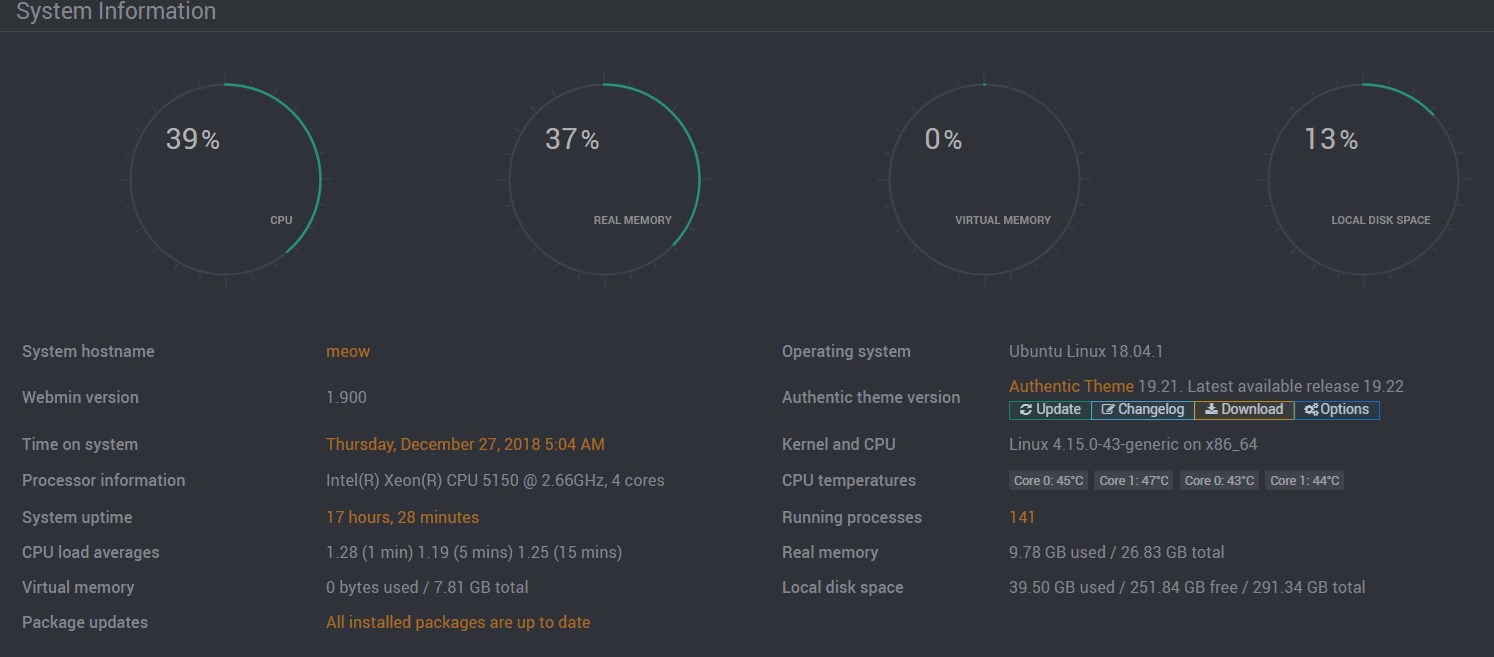Screen dimensions: 1494x657
Task: Click the Virtual Memory gauge showing 0%
Action: coord(985,180)
